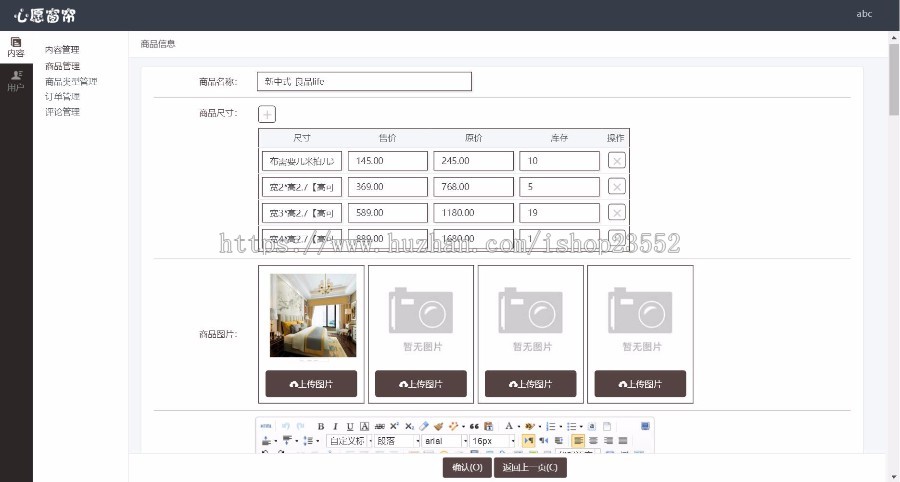Open 商品管理 in sidebar menu
The image size is (900, 482).
63,66
